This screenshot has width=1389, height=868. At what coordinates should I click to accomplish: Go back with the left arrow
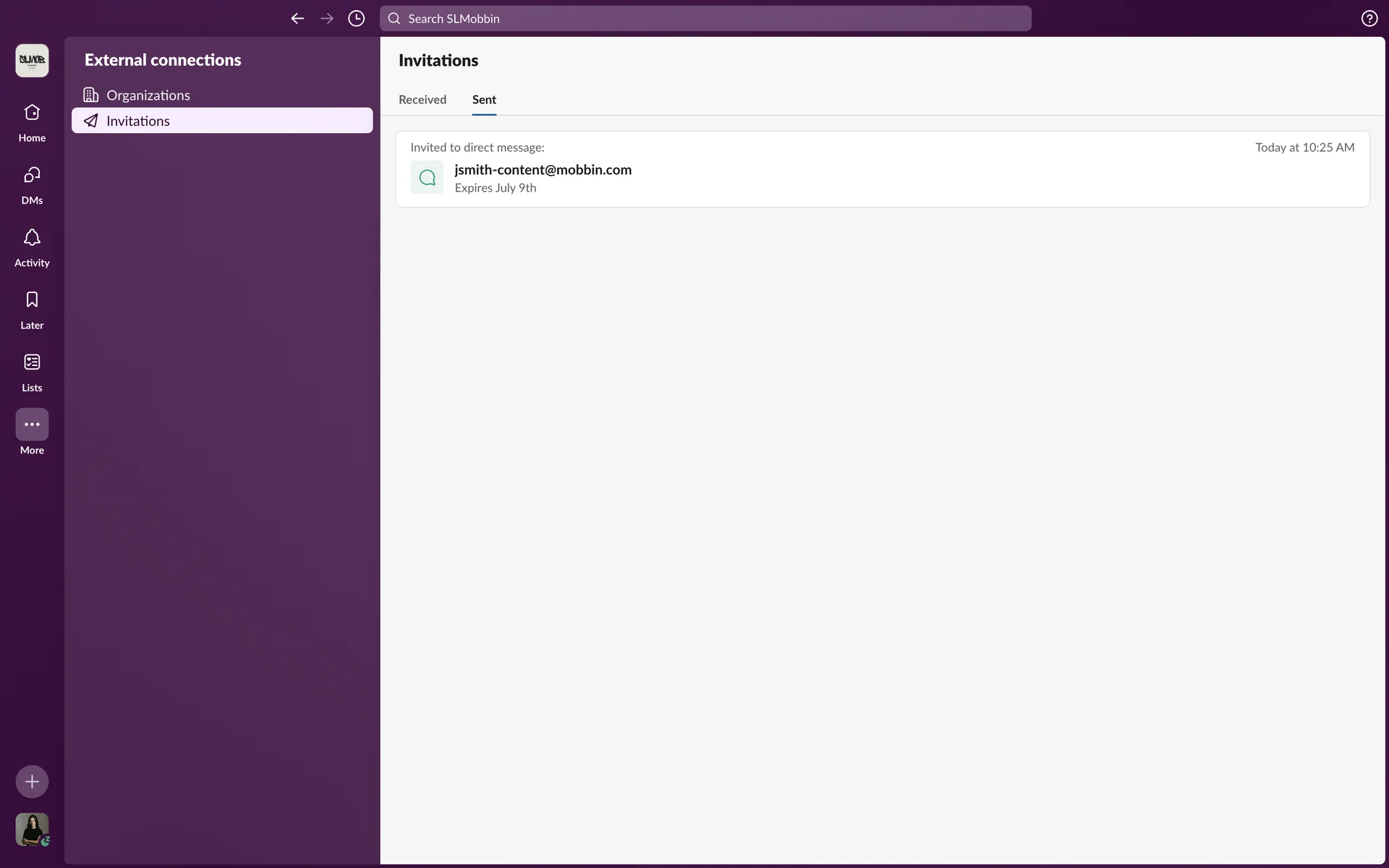coord(297,19)
